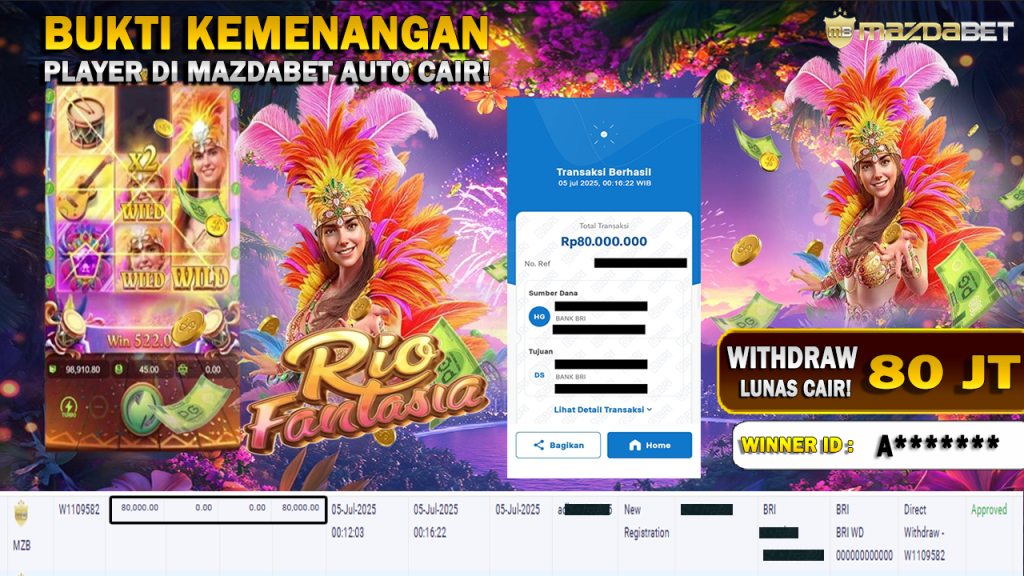
Task: Toggle the Turbo lightning icon
Action: 69,407
